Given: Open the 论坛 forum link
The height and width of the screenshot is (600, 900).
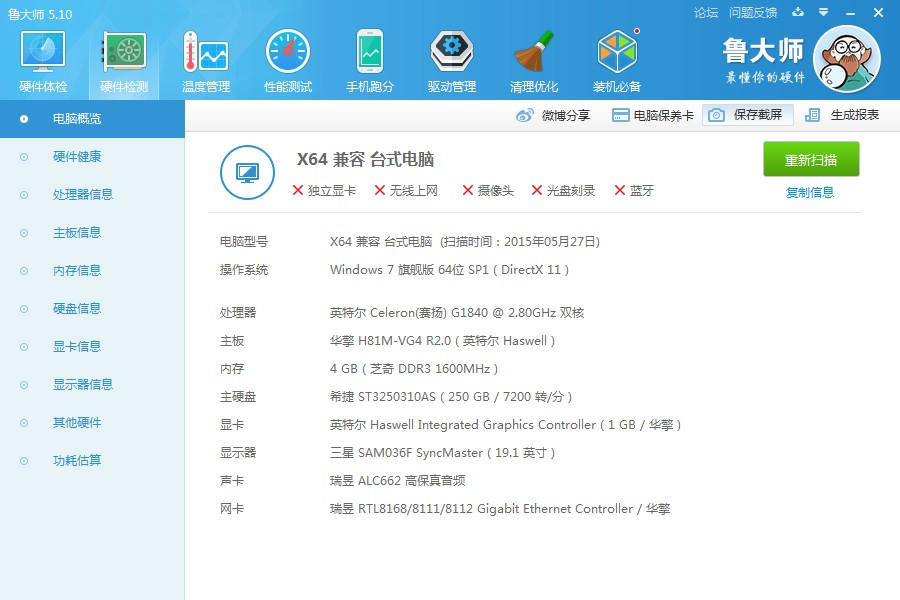Looking at the screenshot, I should pos(707,13).
